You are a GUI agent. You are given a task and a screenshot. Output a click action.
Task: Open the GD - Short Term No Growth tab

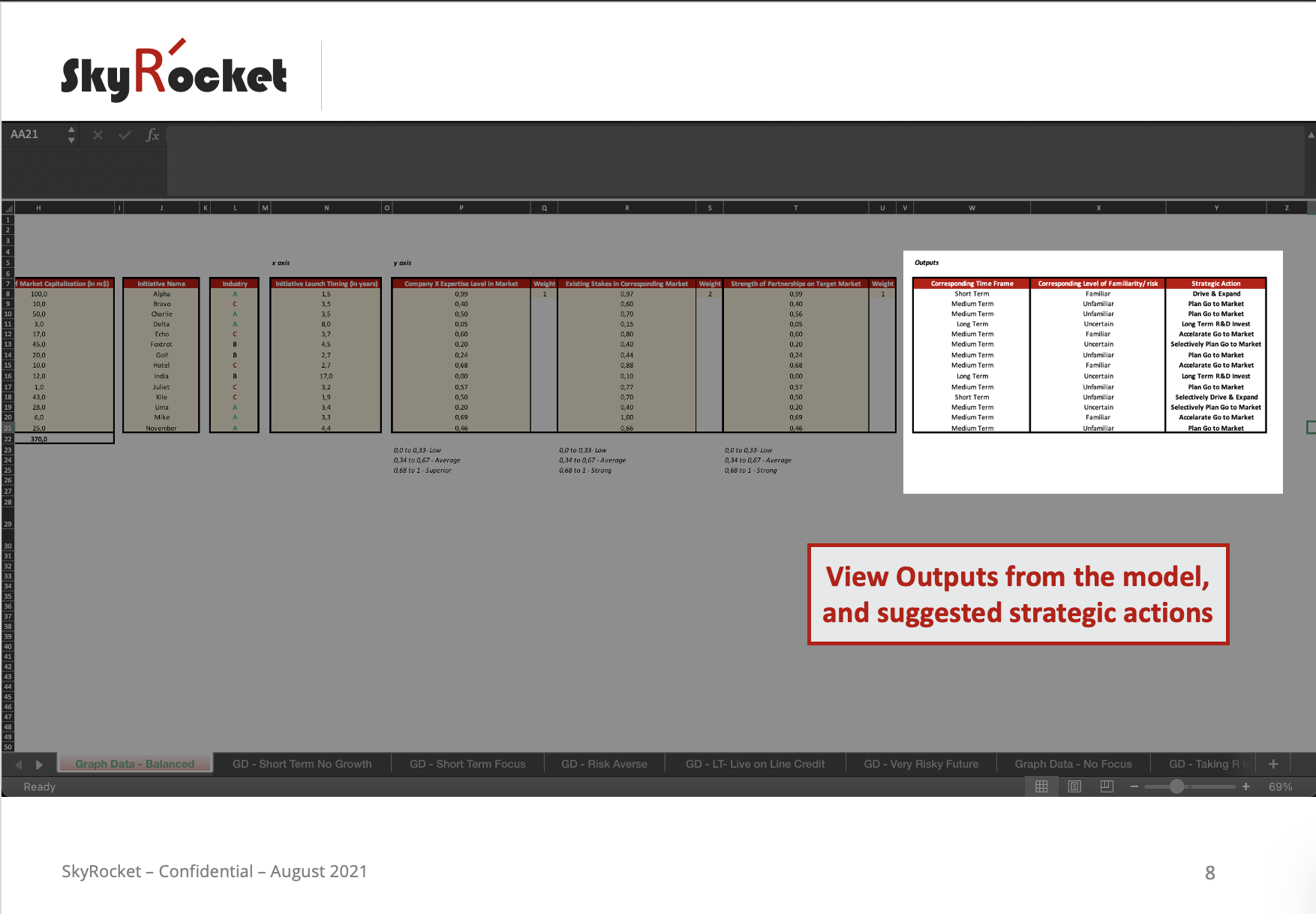[x=302, y=764]
